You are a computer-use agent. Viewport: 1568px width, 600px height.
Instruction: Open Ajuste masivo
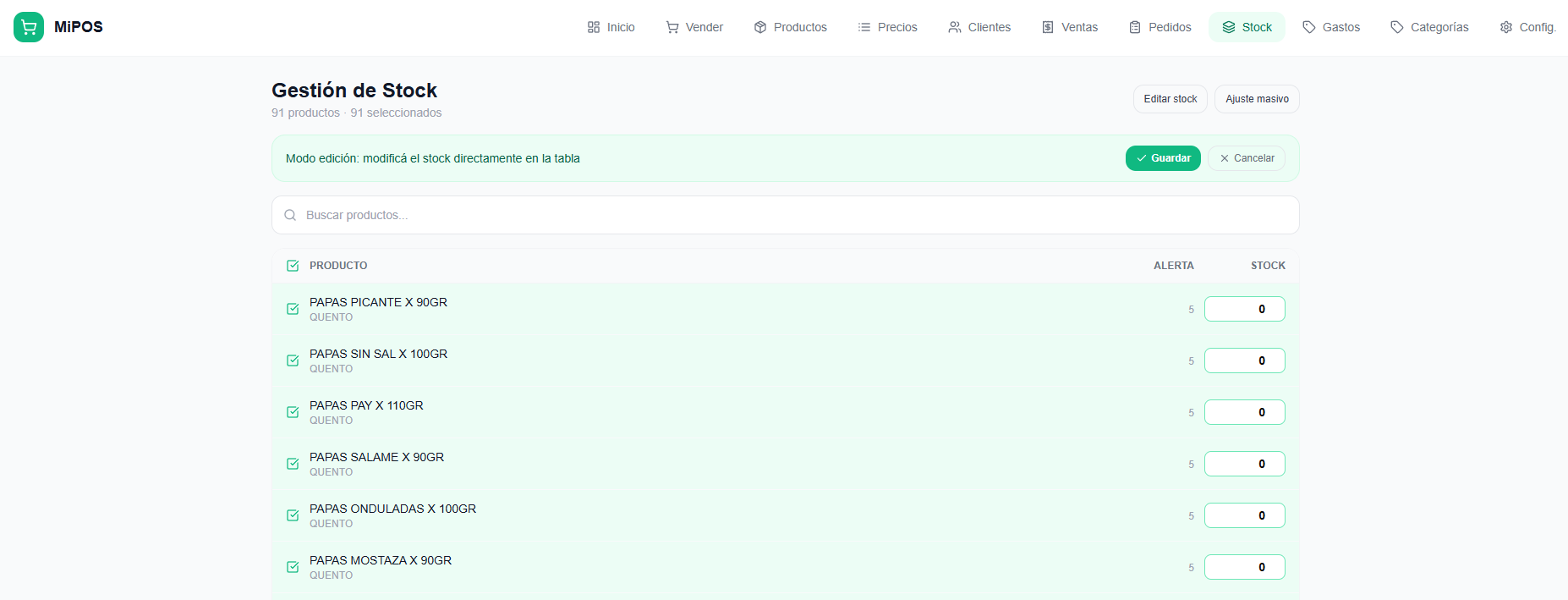point(1257,99)
